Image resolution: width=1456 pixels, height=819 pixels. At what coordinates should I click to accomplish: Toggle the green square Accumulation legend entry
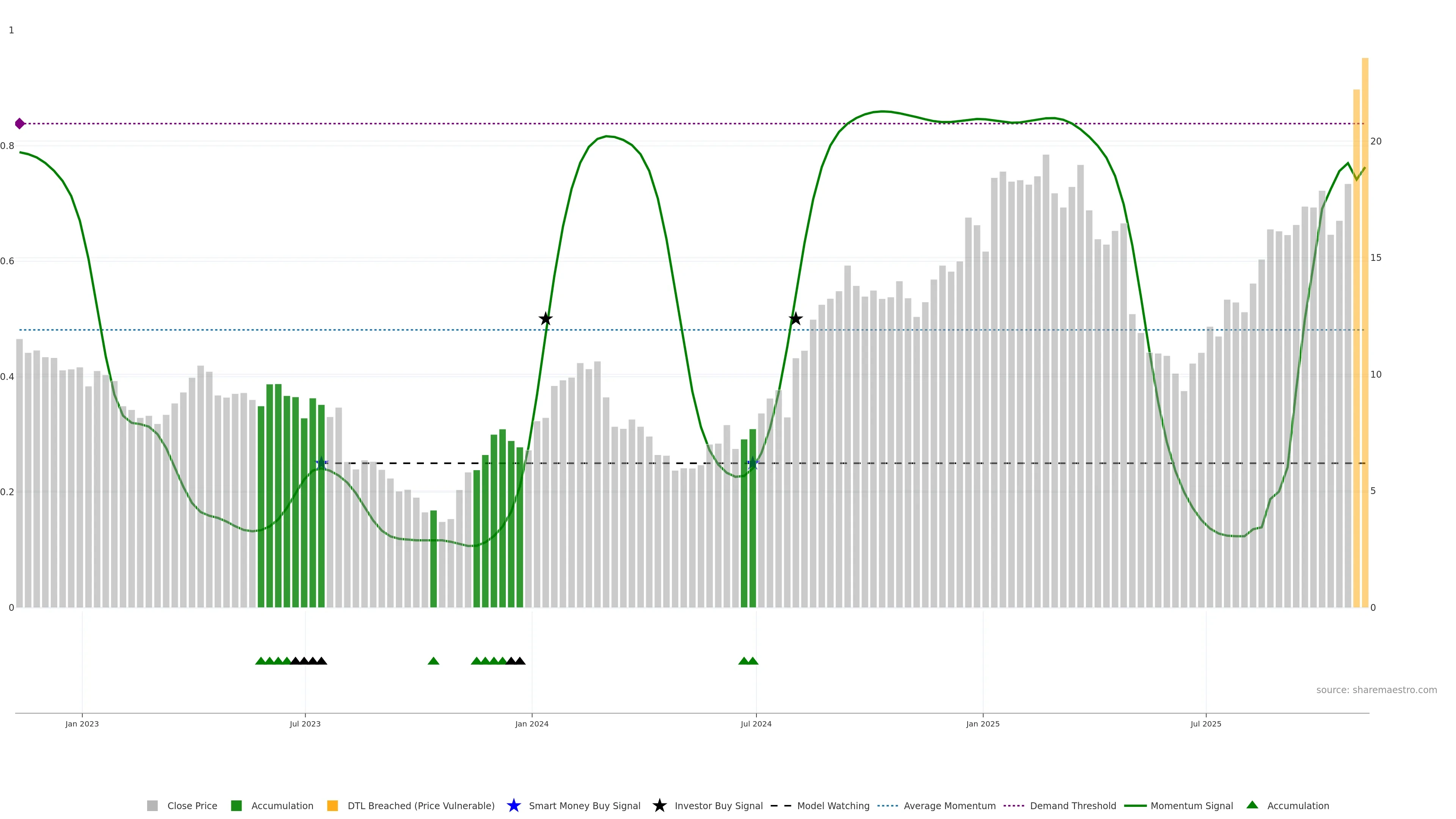pyautogui.click(x=281, y=805)
